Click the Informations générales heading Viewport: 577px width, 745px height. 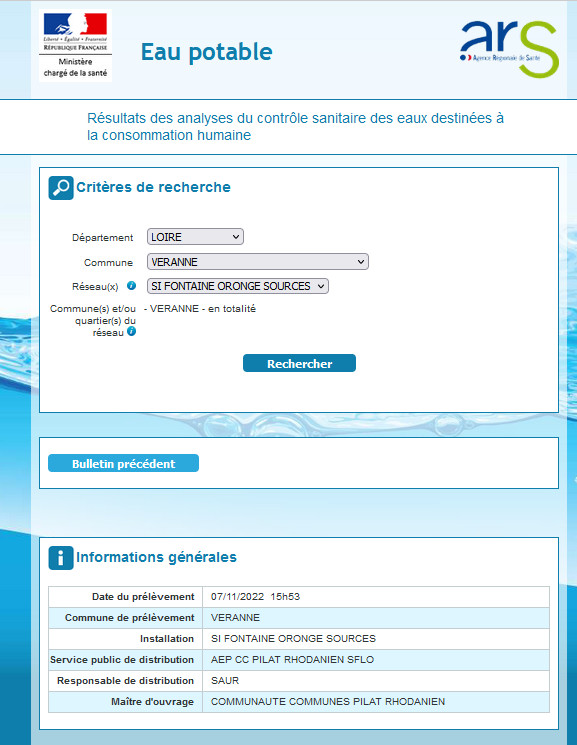tap(156, 557)
